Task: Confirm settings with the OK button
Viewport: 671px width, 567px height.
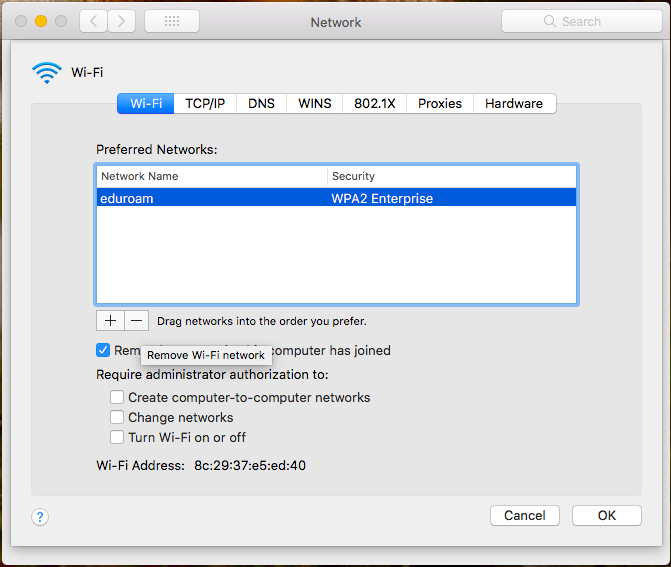Action: click(x=606, y=516)
